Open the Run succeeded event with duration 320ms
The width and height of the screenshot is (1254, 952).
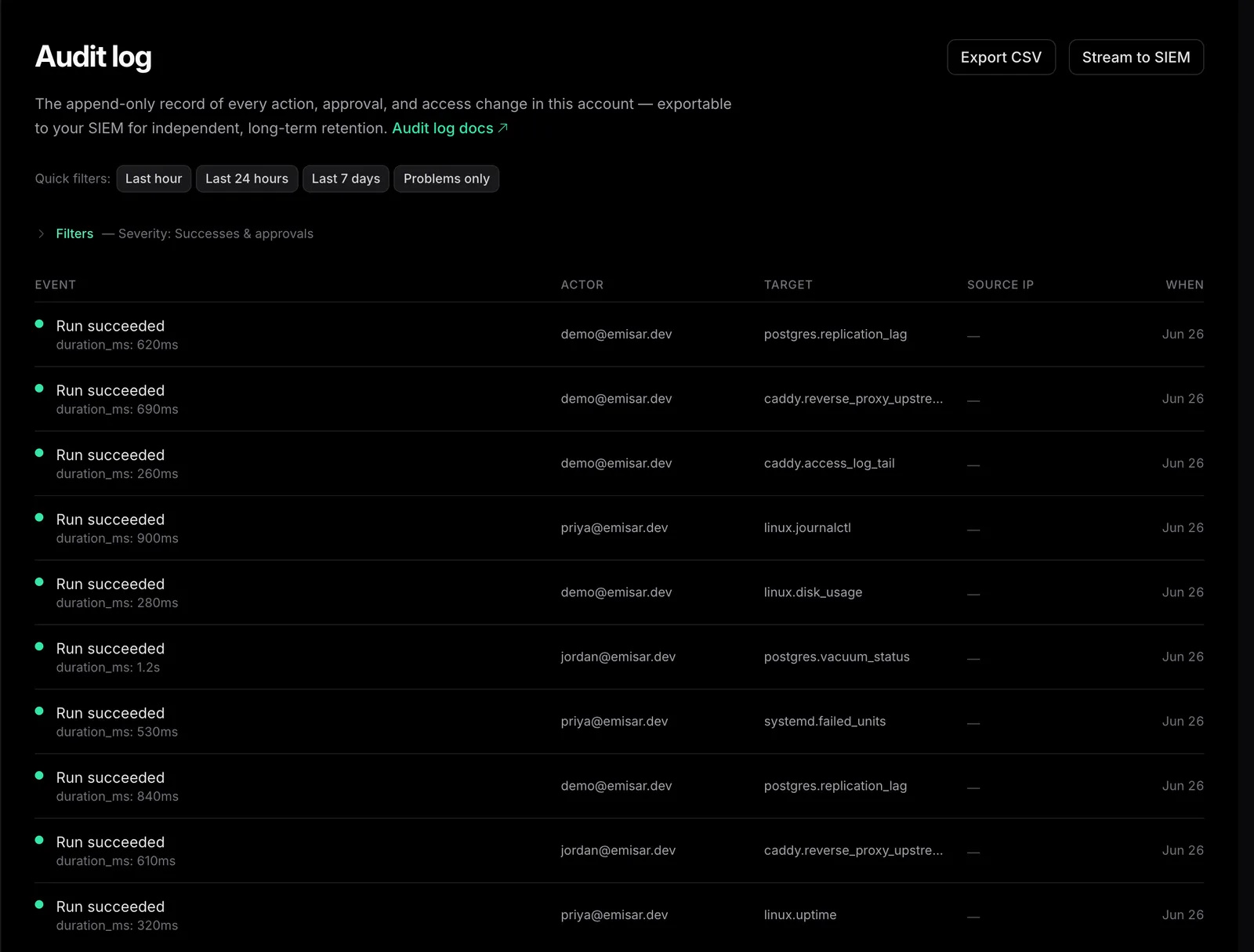click(x=619, y=915)
